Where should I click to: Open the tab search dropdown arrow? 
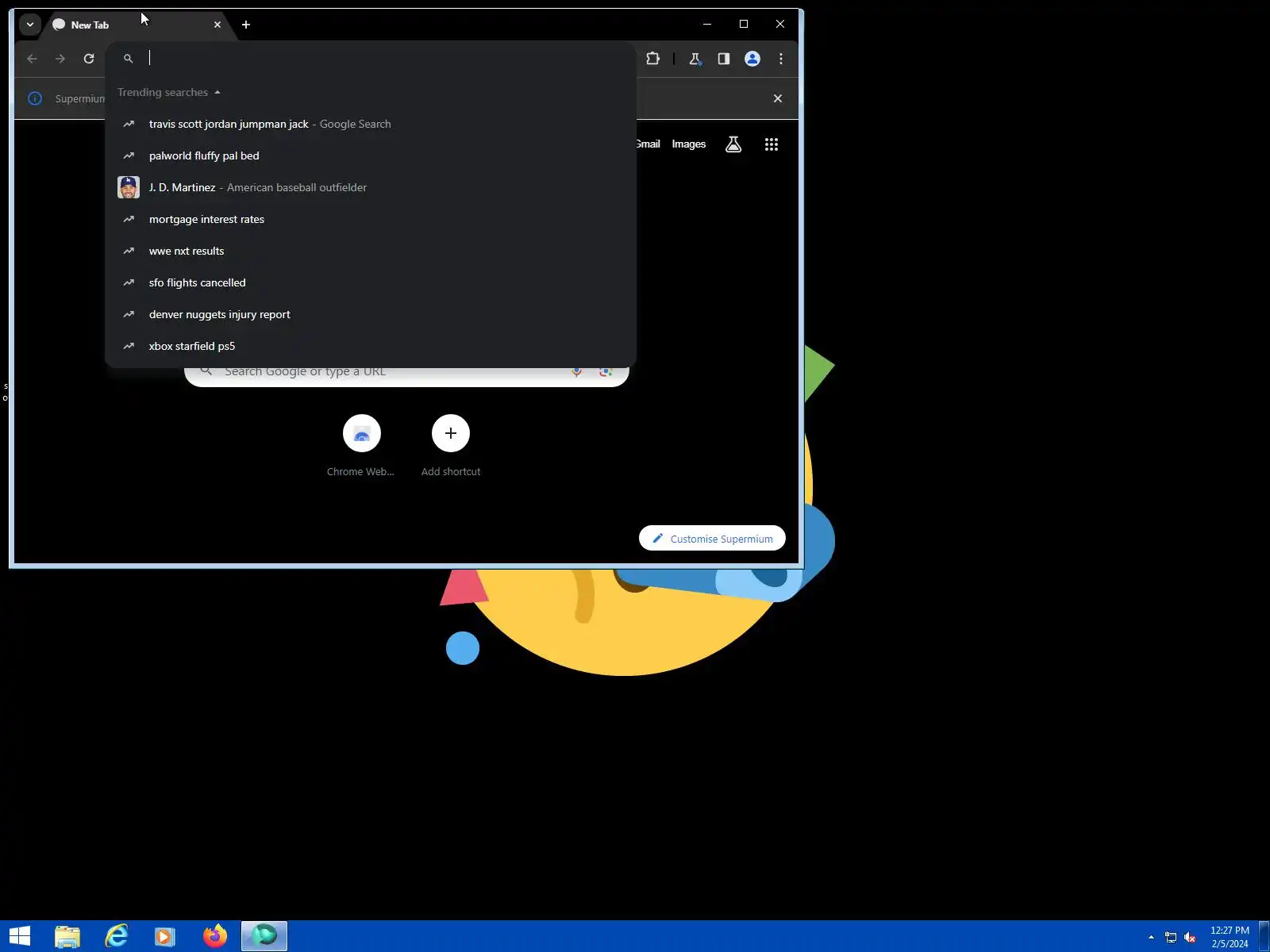(x=29, y=25)
